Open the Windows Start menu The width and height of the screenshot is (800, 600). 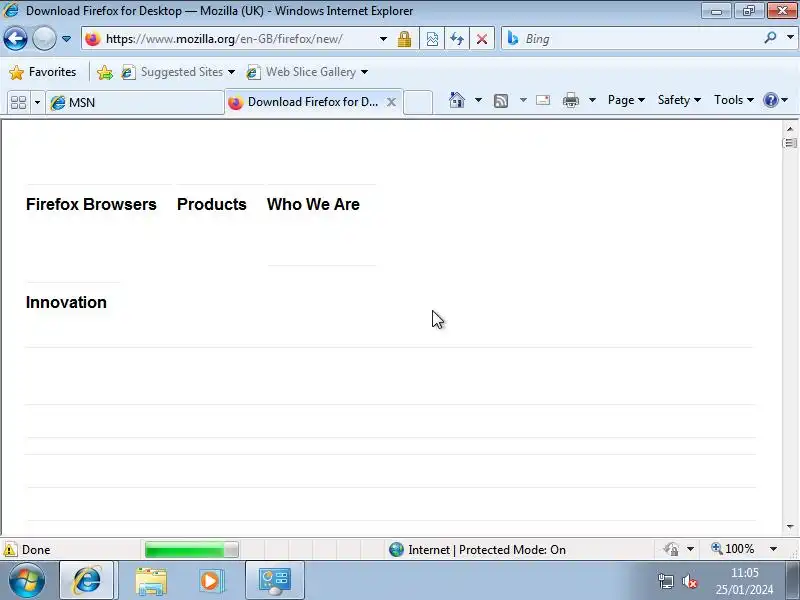tap(27, 580)
